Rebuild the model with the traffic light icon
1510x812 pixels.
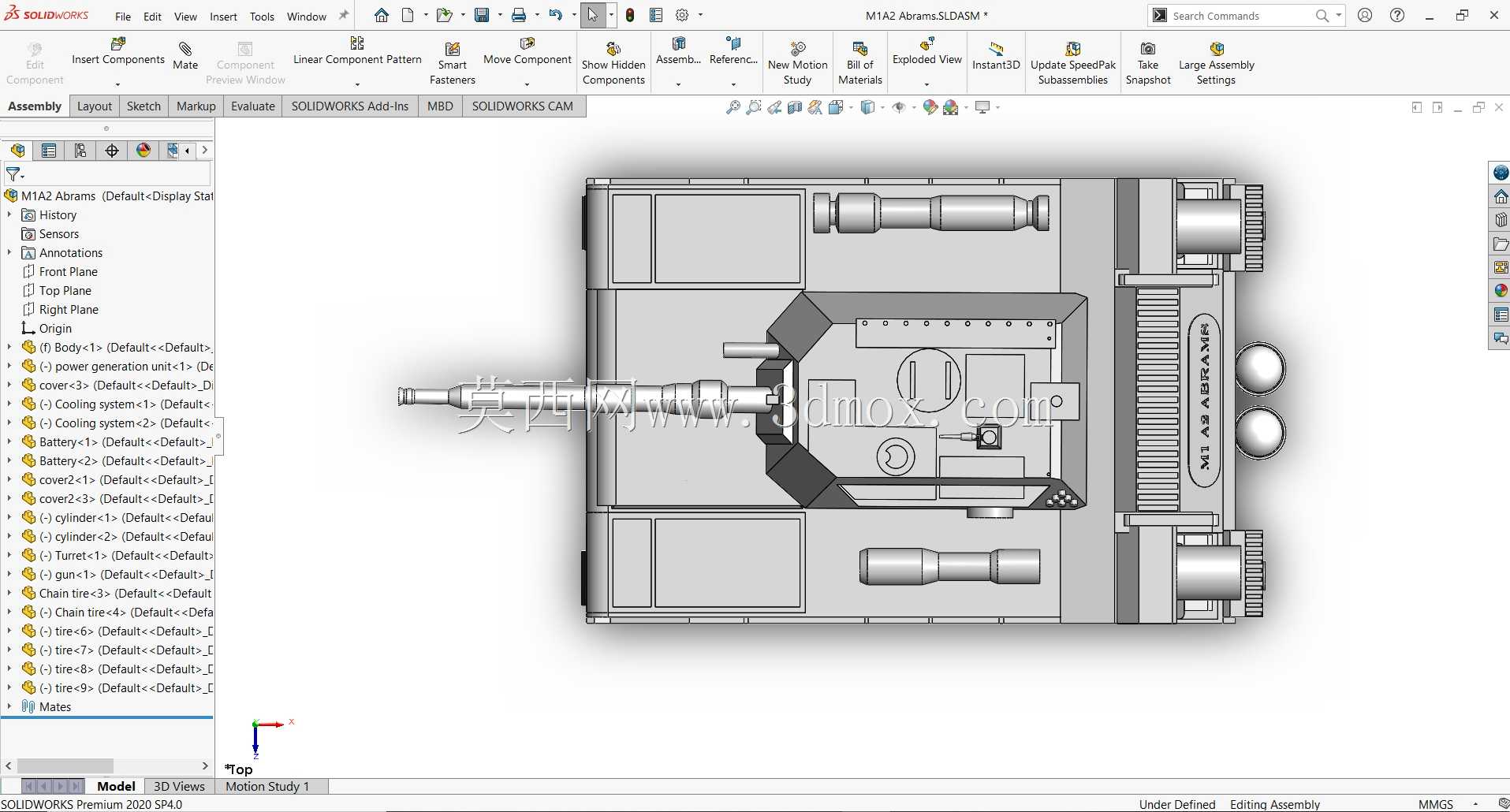(x=630, y=15)
